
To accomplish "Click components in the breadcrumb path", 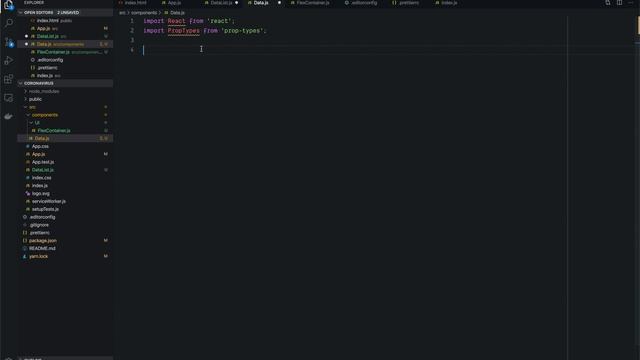I will coord(144,13).
